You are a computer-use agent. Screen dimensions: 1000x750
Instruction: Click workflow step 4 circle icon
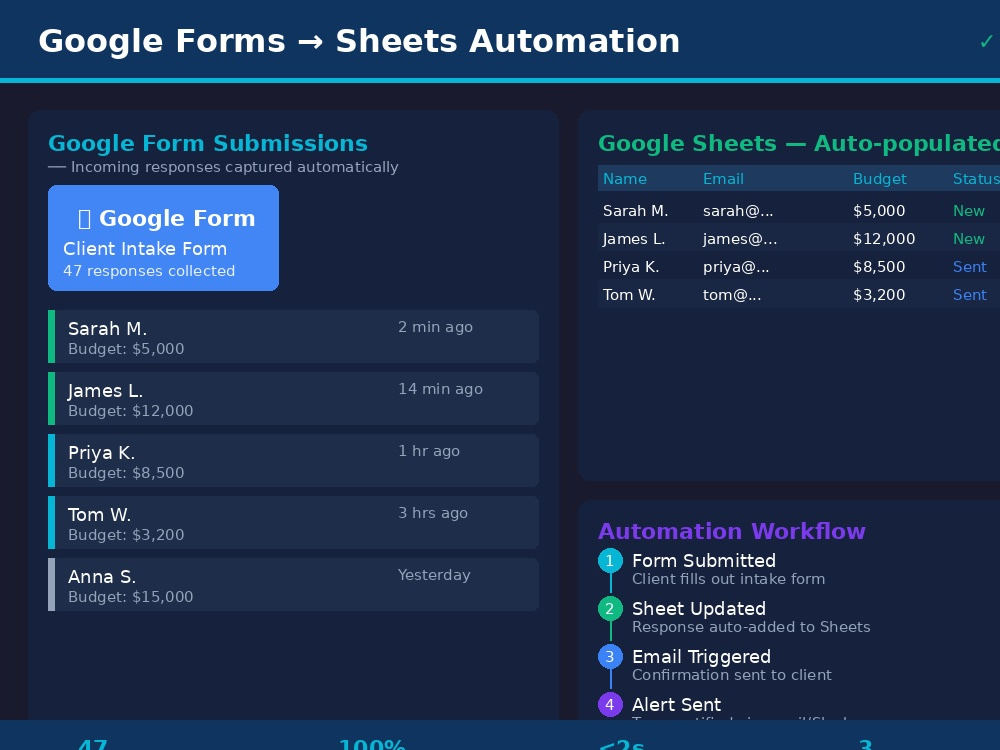click(610, 705)
